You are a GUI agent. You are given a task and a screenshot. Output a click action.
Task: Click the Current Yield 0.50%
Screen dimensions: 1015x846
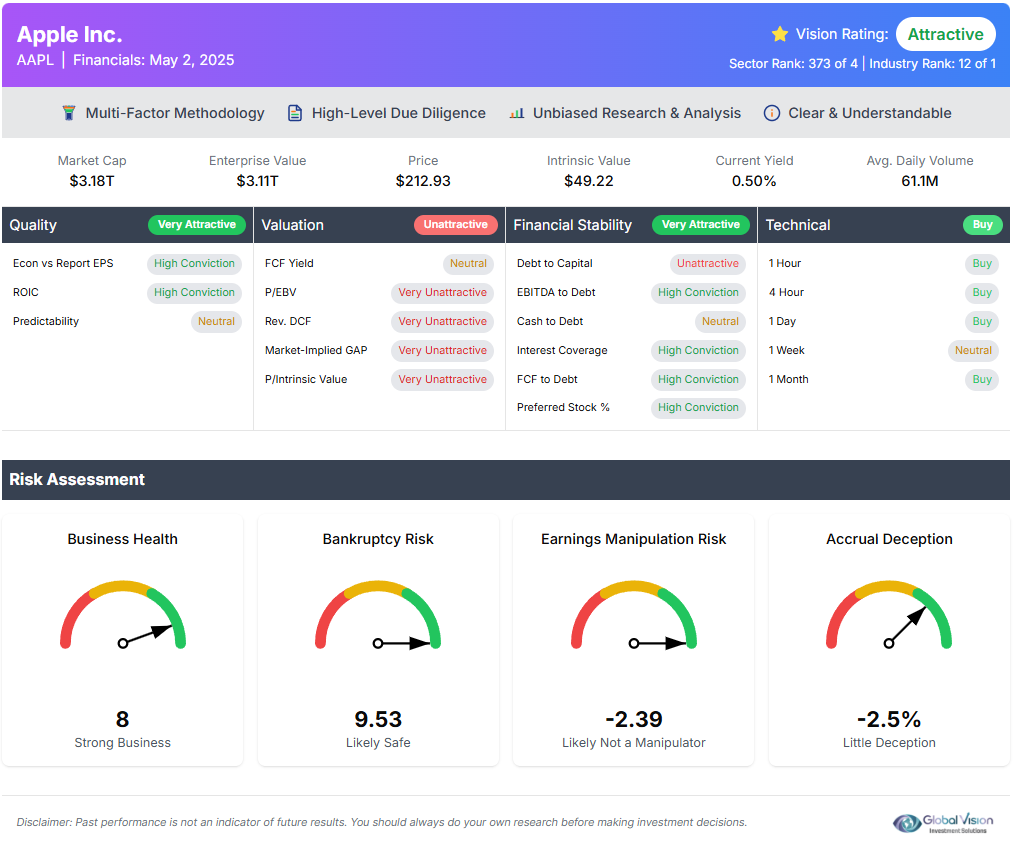(754, 181)
